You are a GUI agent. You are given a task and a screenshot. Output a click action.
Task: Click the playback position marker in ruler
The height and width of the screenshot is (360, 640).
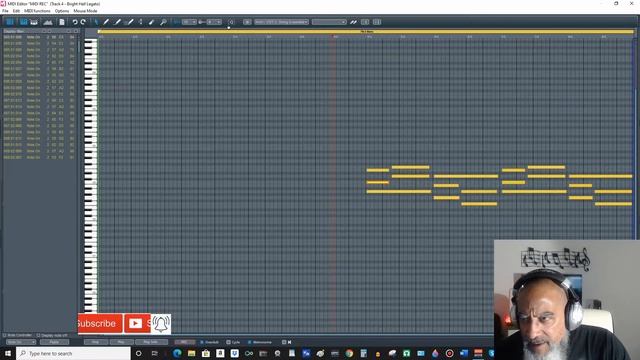pyautogui.click(x=333, y=37)
